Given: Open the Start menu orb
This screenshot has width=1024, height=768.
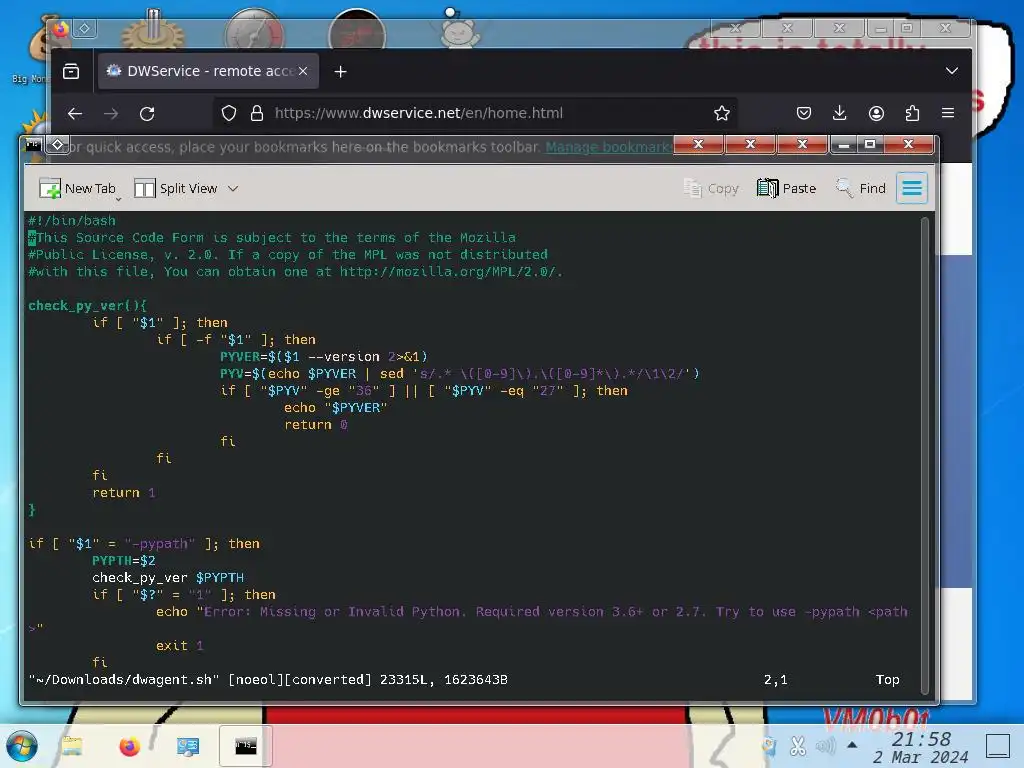Looking at the screenshot, I should (x=22, y=746).
